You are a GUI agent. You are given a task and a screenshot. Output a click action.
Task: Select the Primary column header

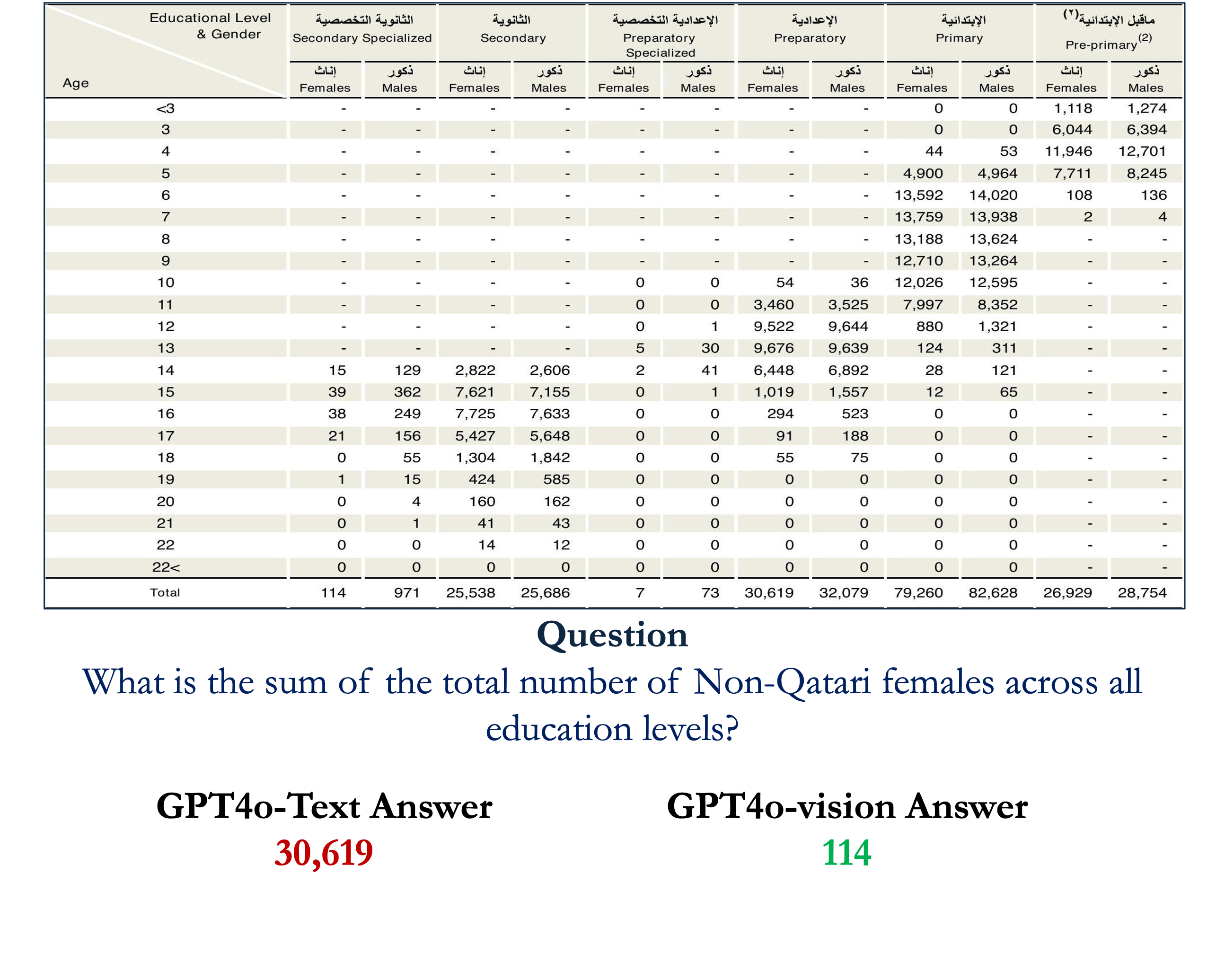click(959, 37)
